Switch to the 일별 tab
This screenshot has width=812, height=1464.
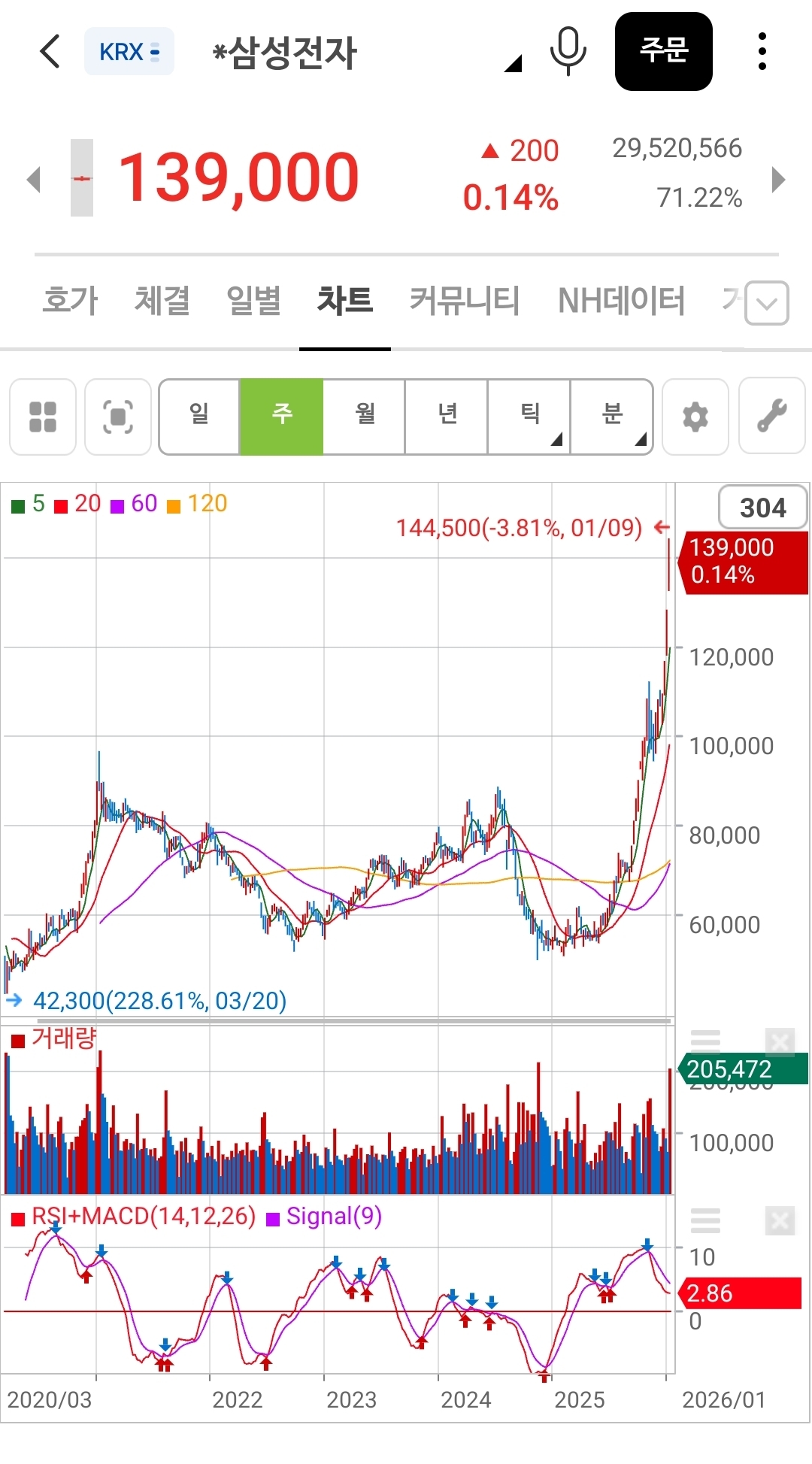253,300
